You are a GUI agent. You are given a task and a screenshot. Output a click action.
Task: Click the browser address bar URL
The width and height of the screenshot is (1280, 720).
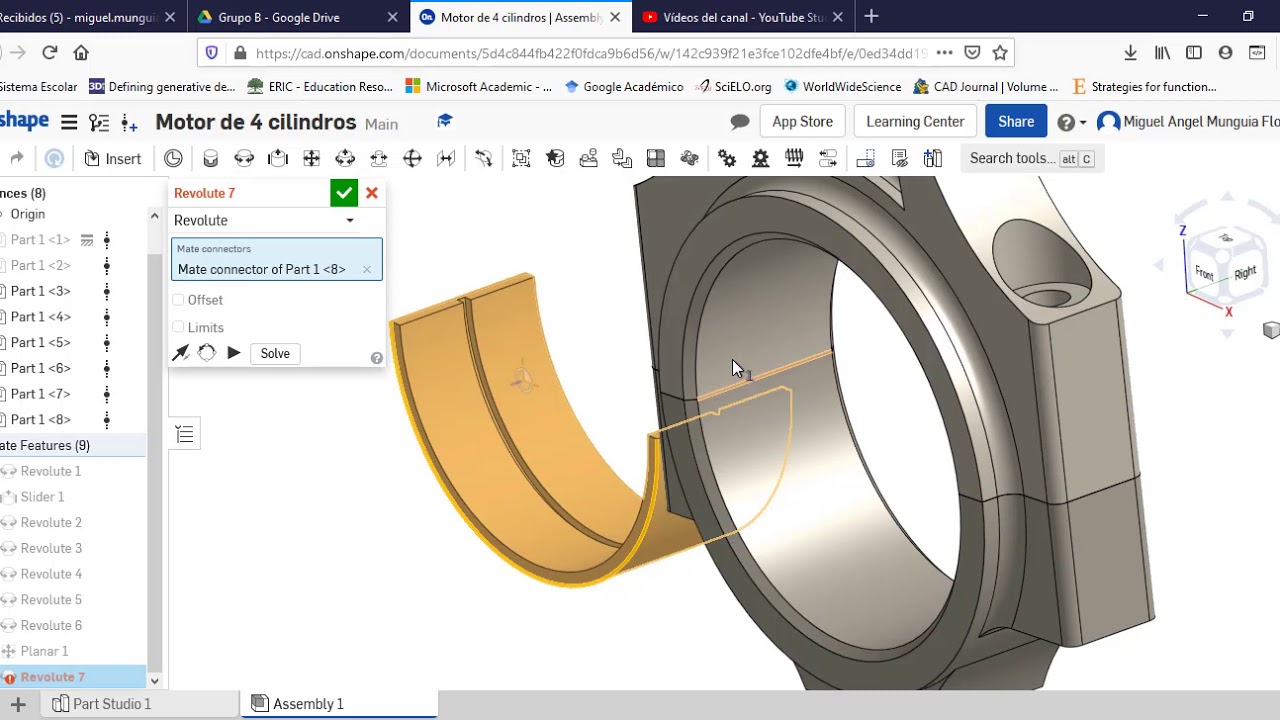(x=590, y=53)
